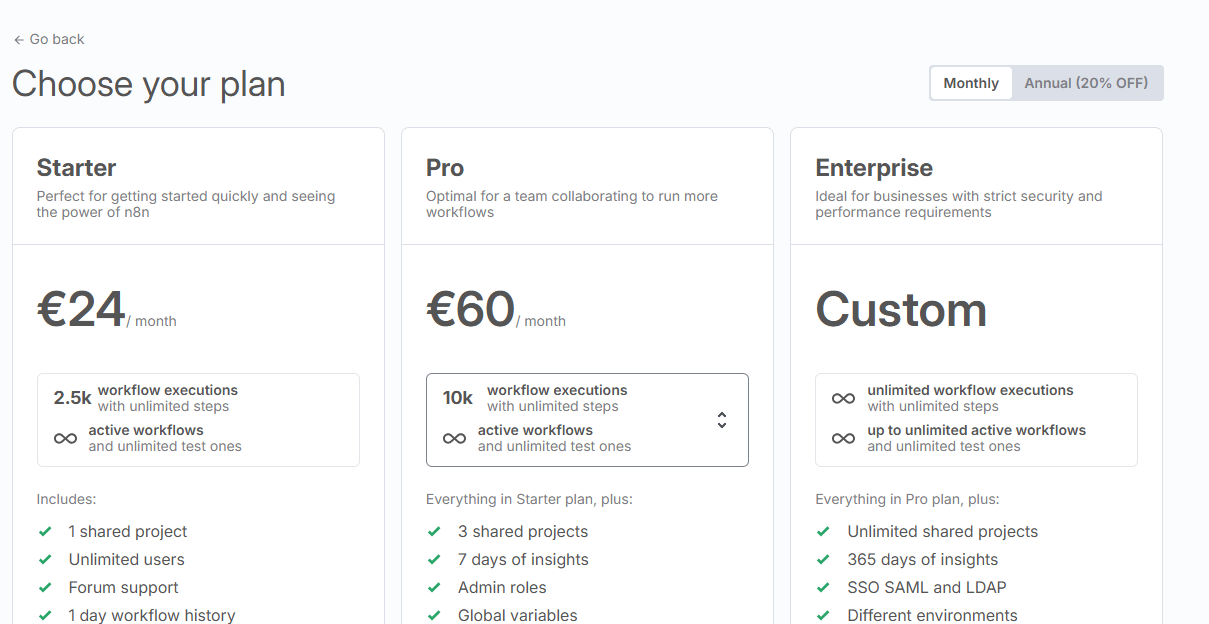Viewport: 1209px width, 624px height.
Task: Click 'Everything in Starter plan, plus:' text
Action: click(x=529, y=499)
